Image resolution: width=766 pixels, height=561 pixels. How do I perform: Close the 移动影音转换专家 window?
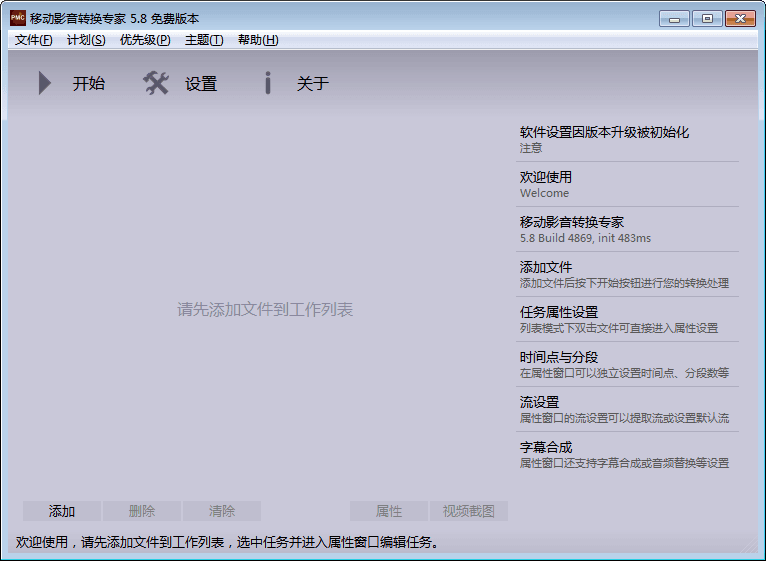click(x=740, y=19)
